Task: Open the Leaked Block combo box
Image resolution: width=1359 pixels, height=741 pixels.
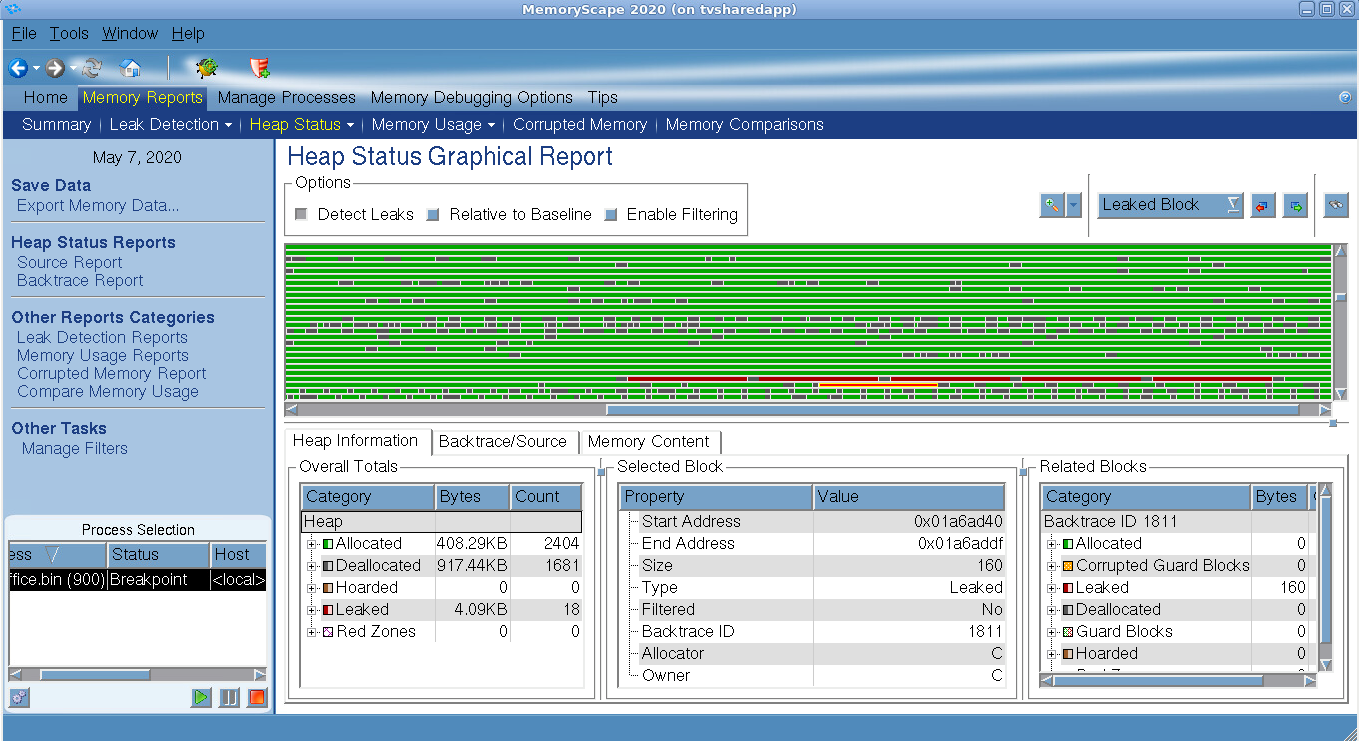Action: (1170, 205)
